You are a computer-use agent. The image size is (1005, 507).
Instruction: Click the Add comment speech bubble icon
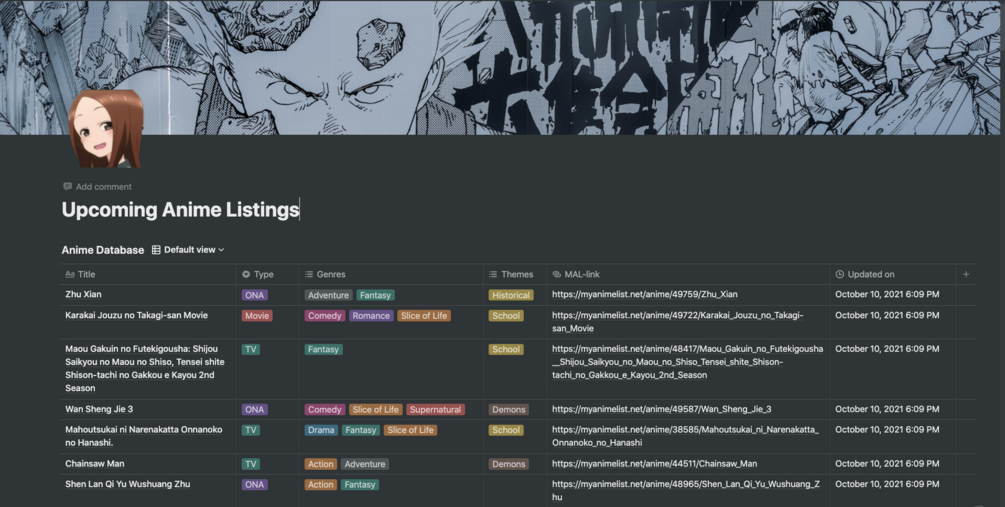pos(67,187)
